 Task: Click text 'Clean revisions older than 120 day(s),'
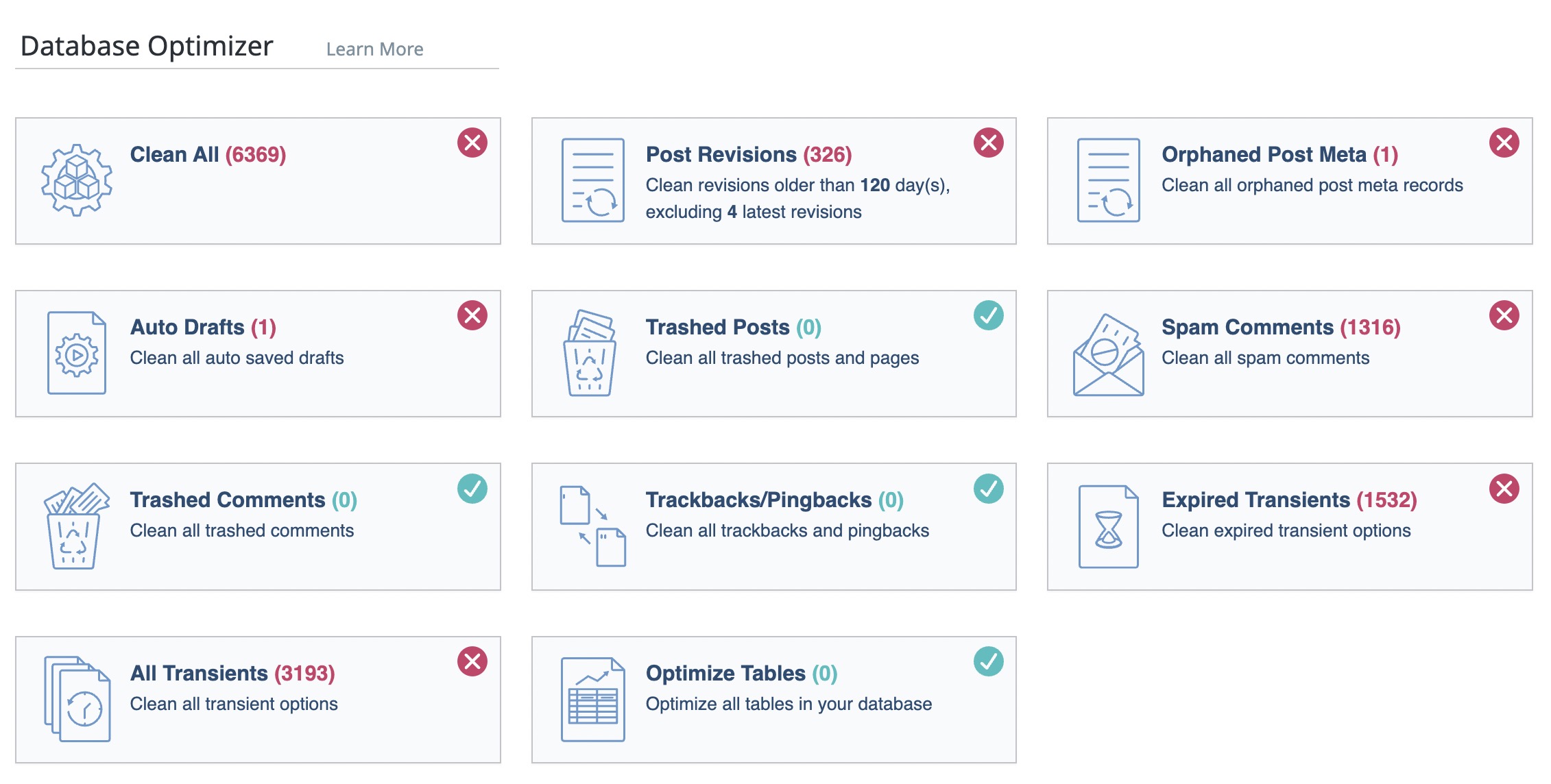798,185
